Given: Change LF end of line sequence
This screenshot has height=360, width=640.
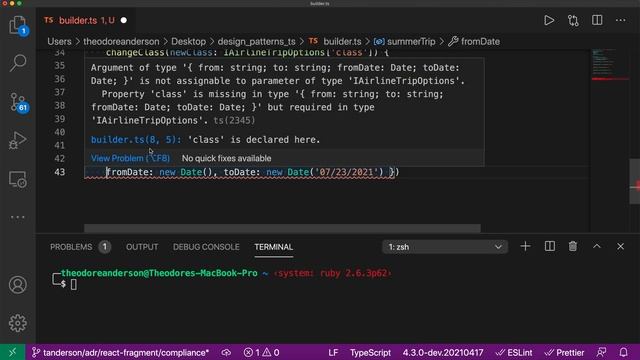Looking at the screenshot, I should (x=333, y=352).
